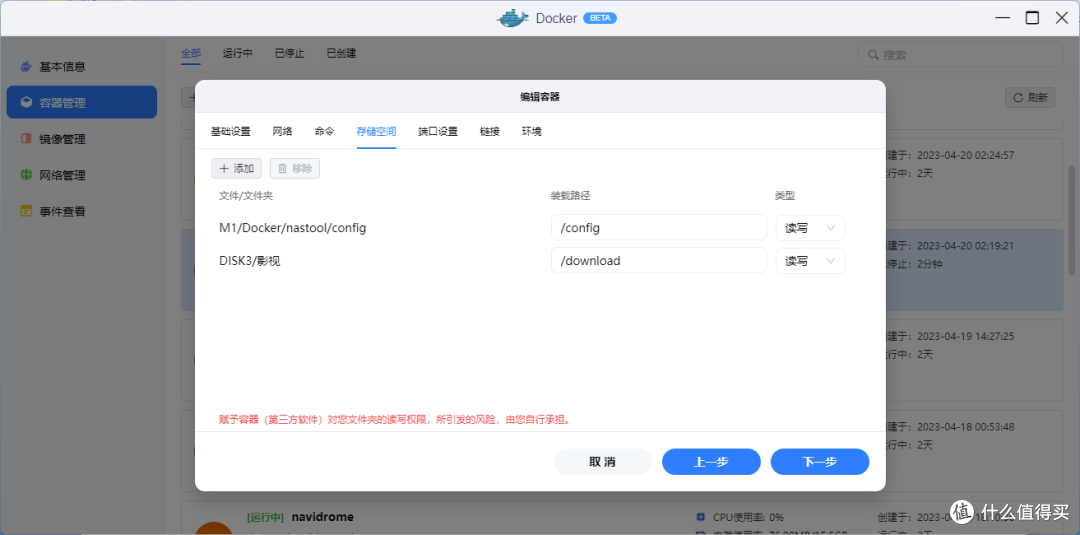The height and width of the screenshot is (535, 1080).
Task: Open the 环境 tab
Action: coord(532,132)
